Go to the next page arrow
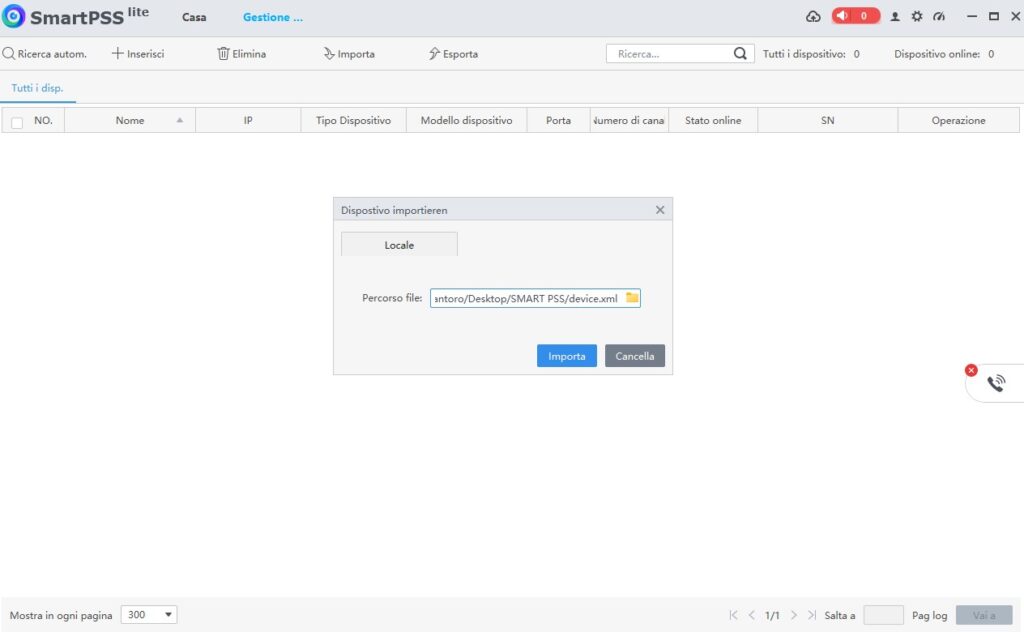 (791, 615)
